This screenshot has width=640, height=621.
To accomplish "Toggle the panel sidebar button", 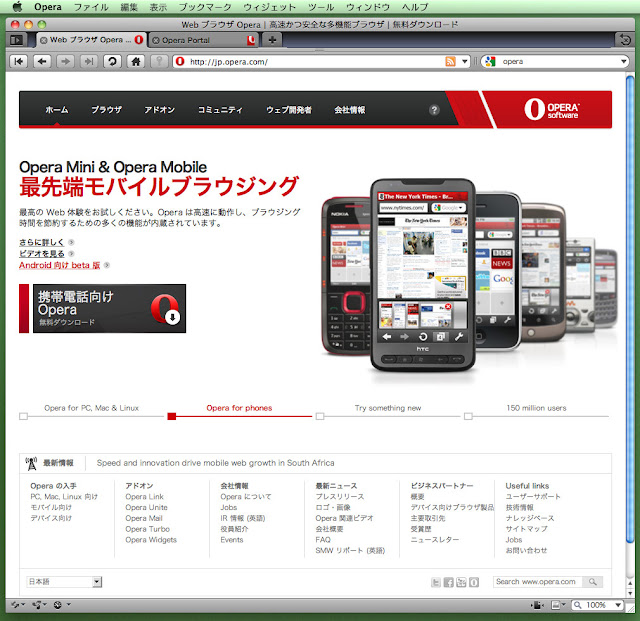I will [x=17, y=40].
